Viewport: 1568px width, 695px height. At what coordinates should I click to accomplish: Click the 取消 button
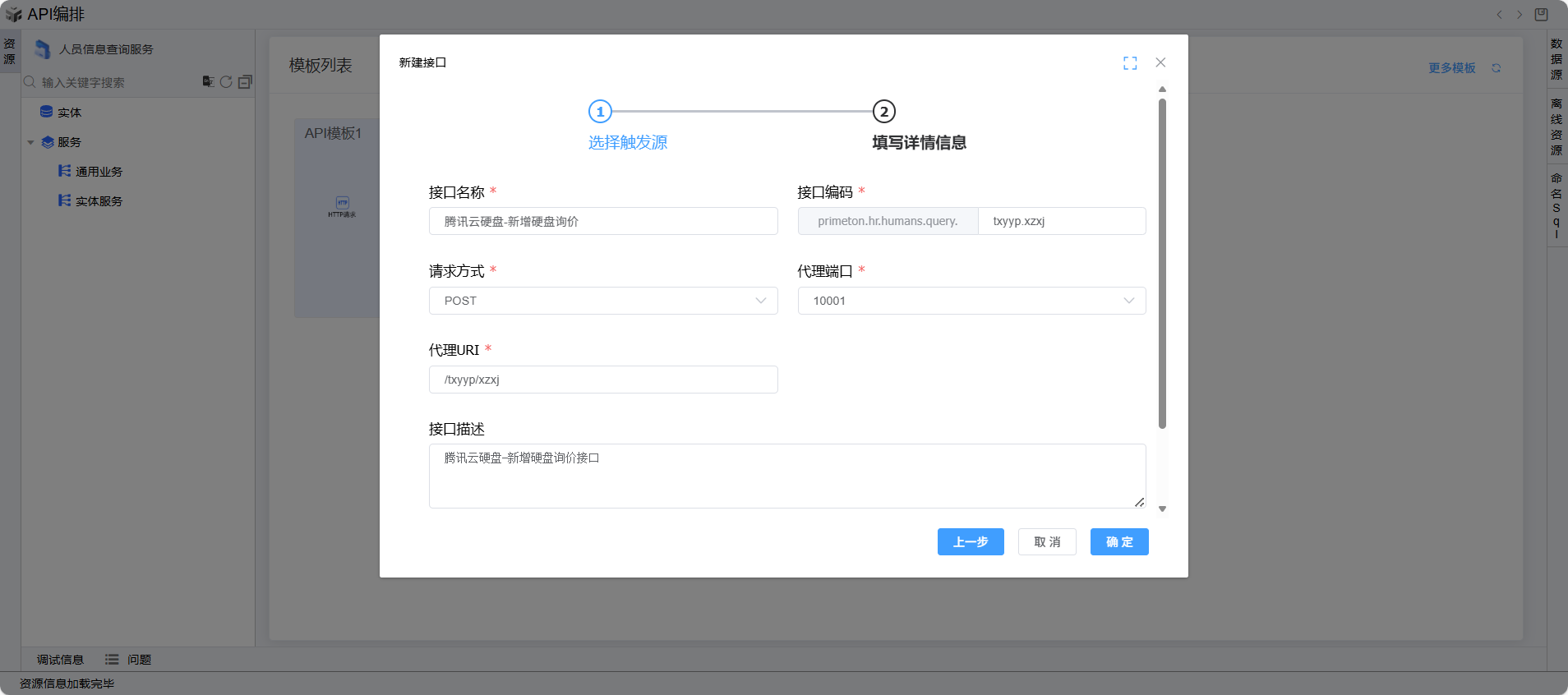[1046, 542]
